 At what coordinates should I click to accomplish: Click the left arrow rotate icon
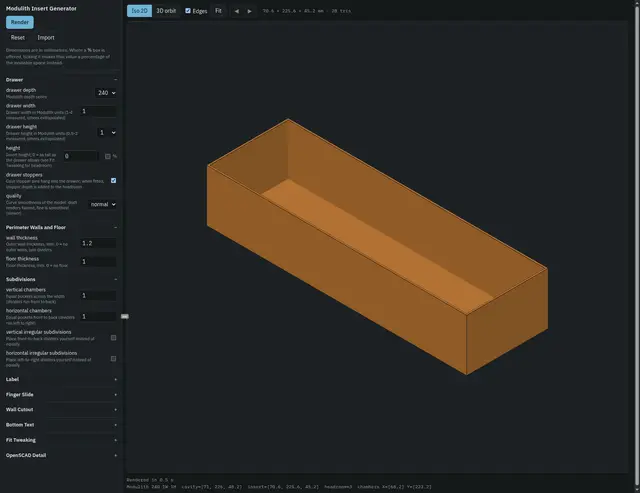(237, 11)
